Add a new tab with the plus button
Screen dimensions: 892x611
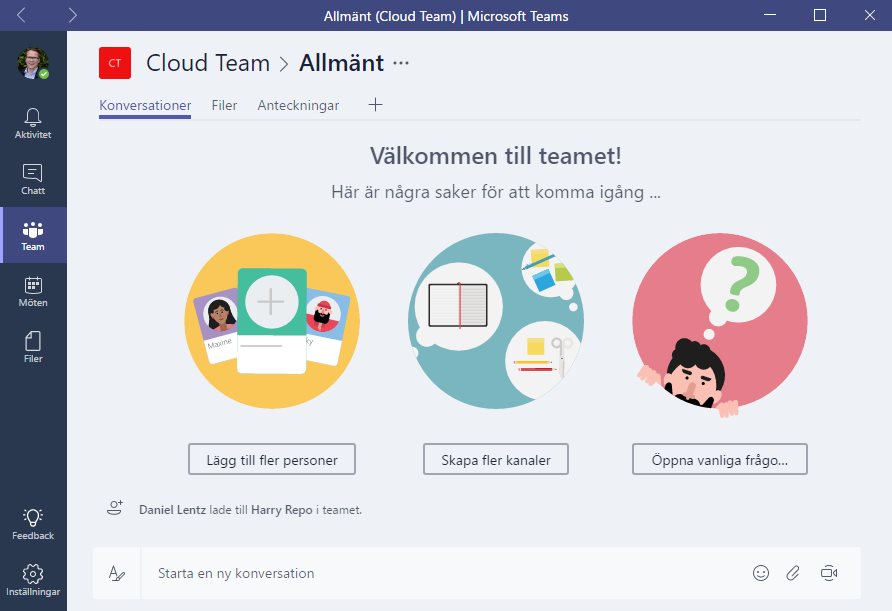374,104
